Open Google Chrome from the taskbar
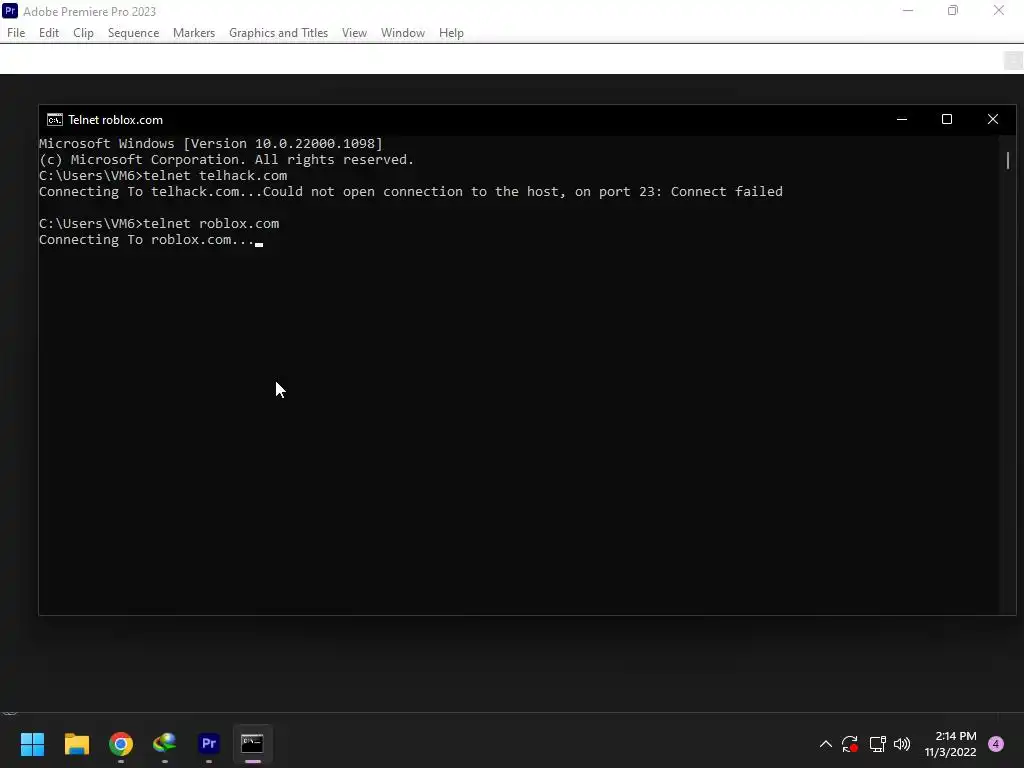 (121, 744)
